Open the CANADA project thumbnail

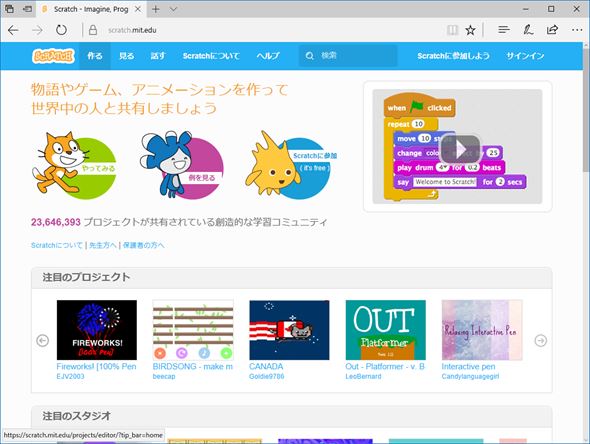(x=289, y=330)
